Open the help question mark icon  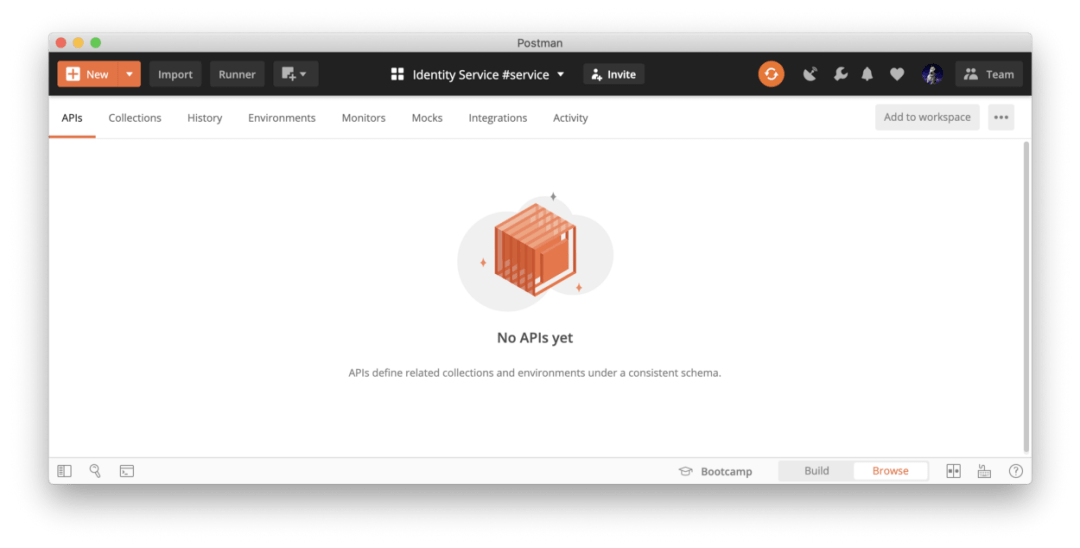point(1015,471)
